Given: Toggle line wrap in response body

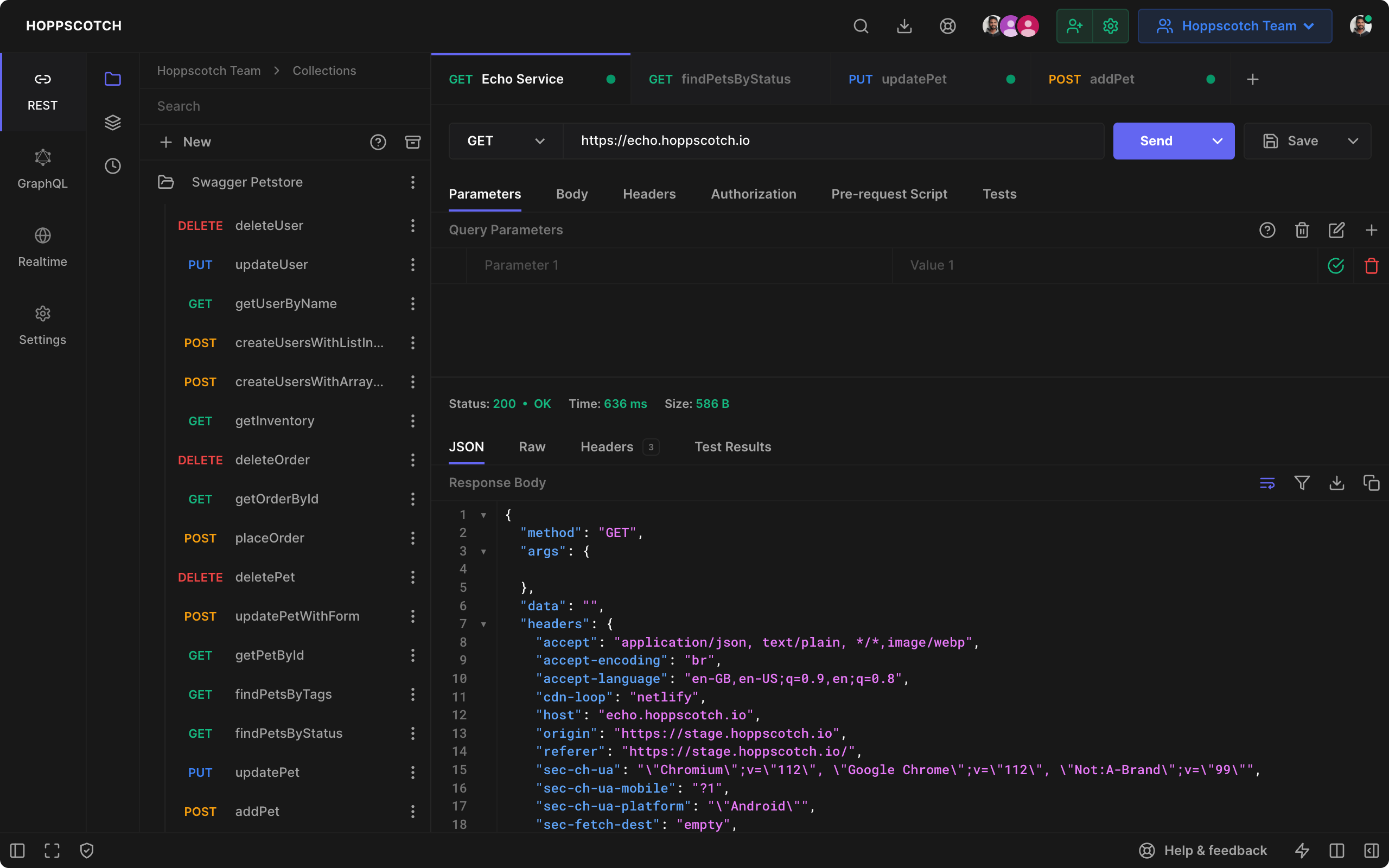Looking at the screenshot, I should pyautogui.click(x=1267, y=483).
